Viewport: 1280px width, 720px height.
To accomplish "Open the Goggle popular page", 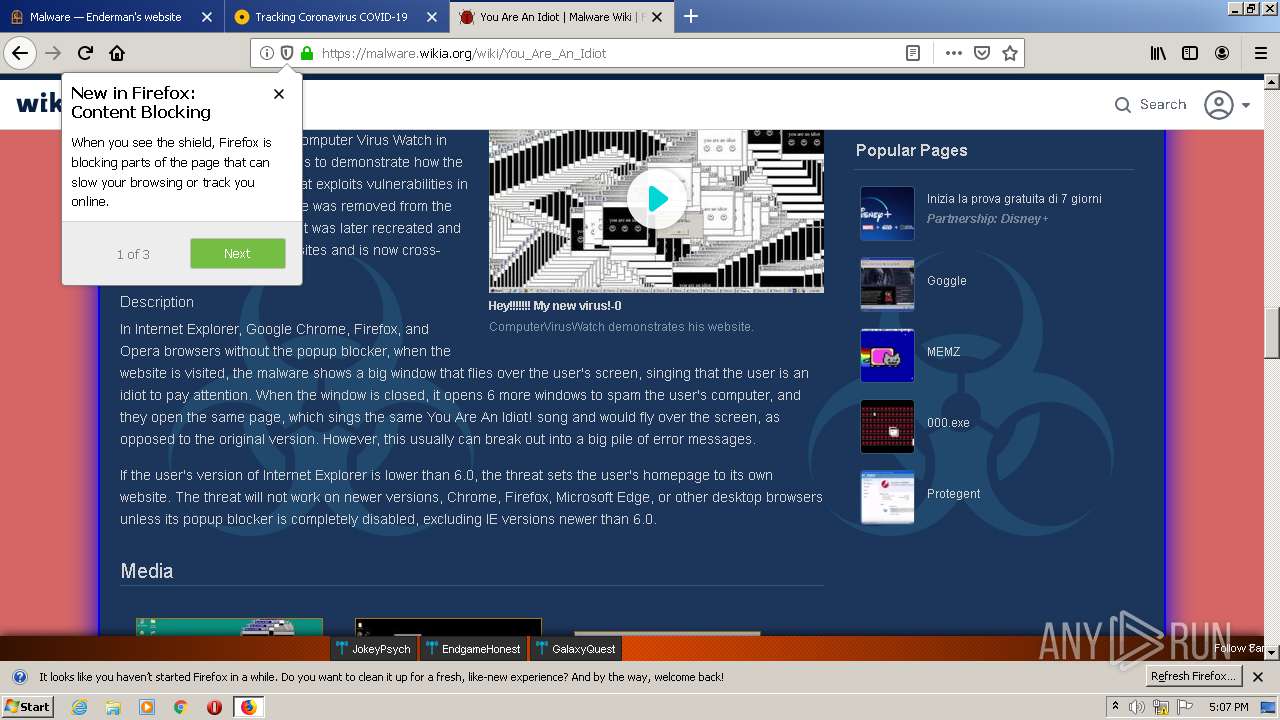I will point(946,281).
